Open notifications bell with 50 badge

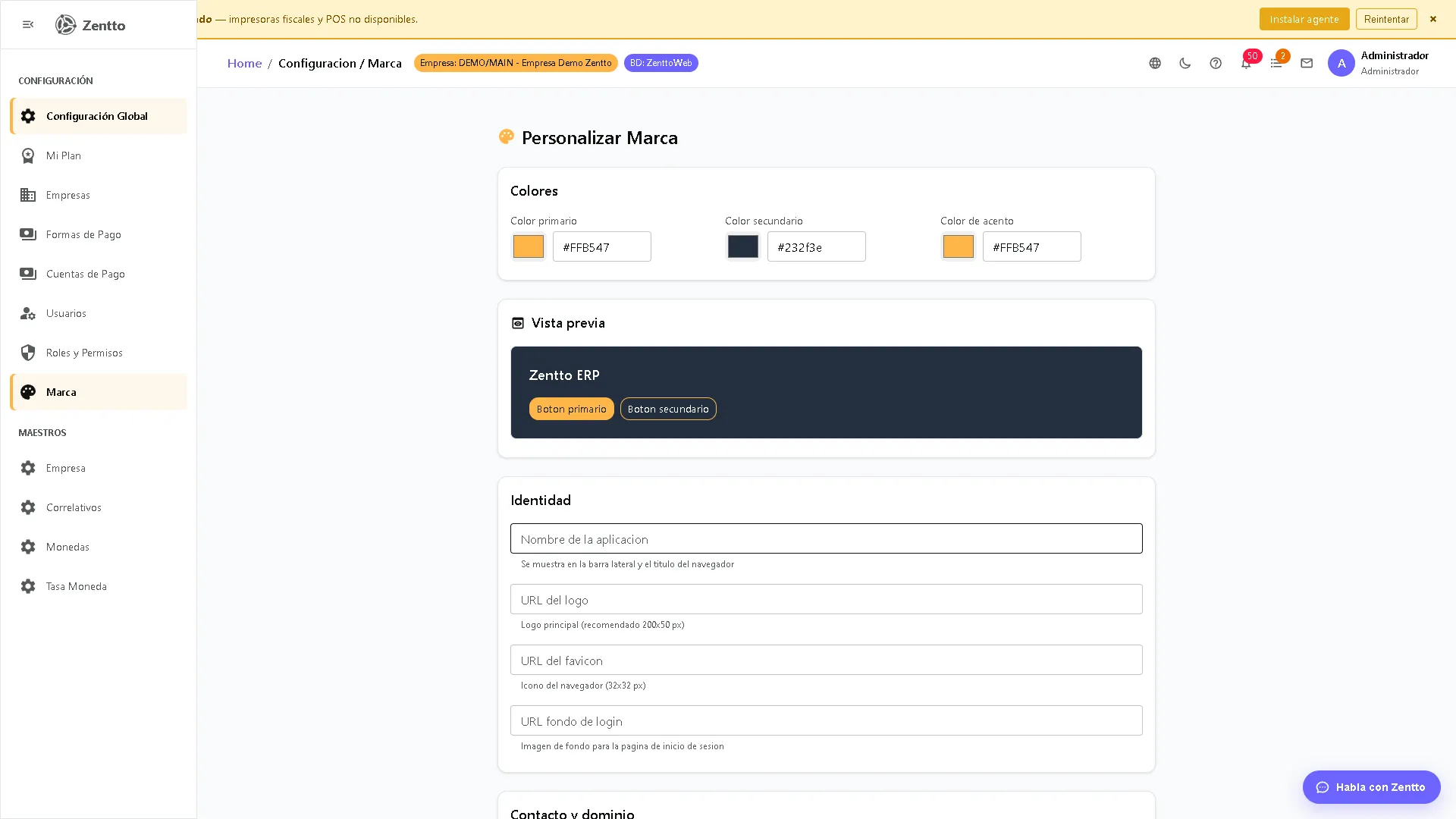tap(1246, 64)
